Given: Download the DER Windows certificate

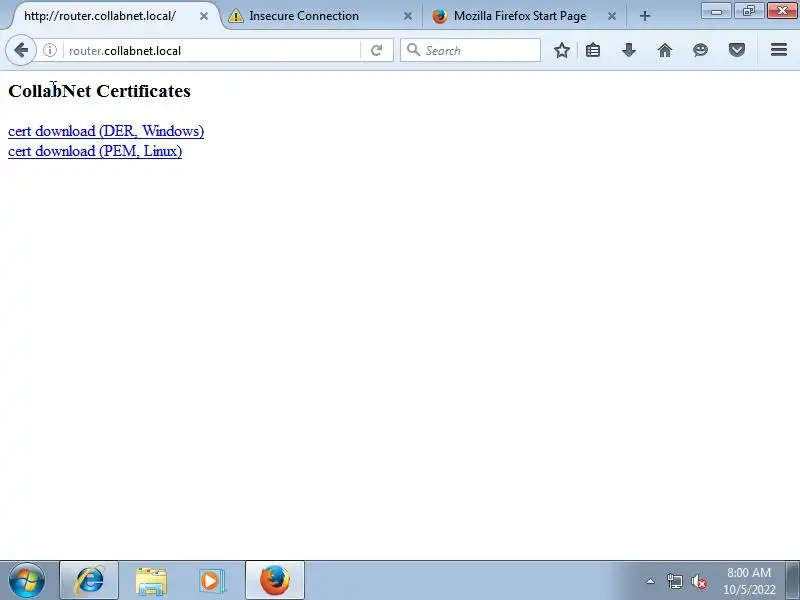Looking at the screenshot, I should click(106, 131).
